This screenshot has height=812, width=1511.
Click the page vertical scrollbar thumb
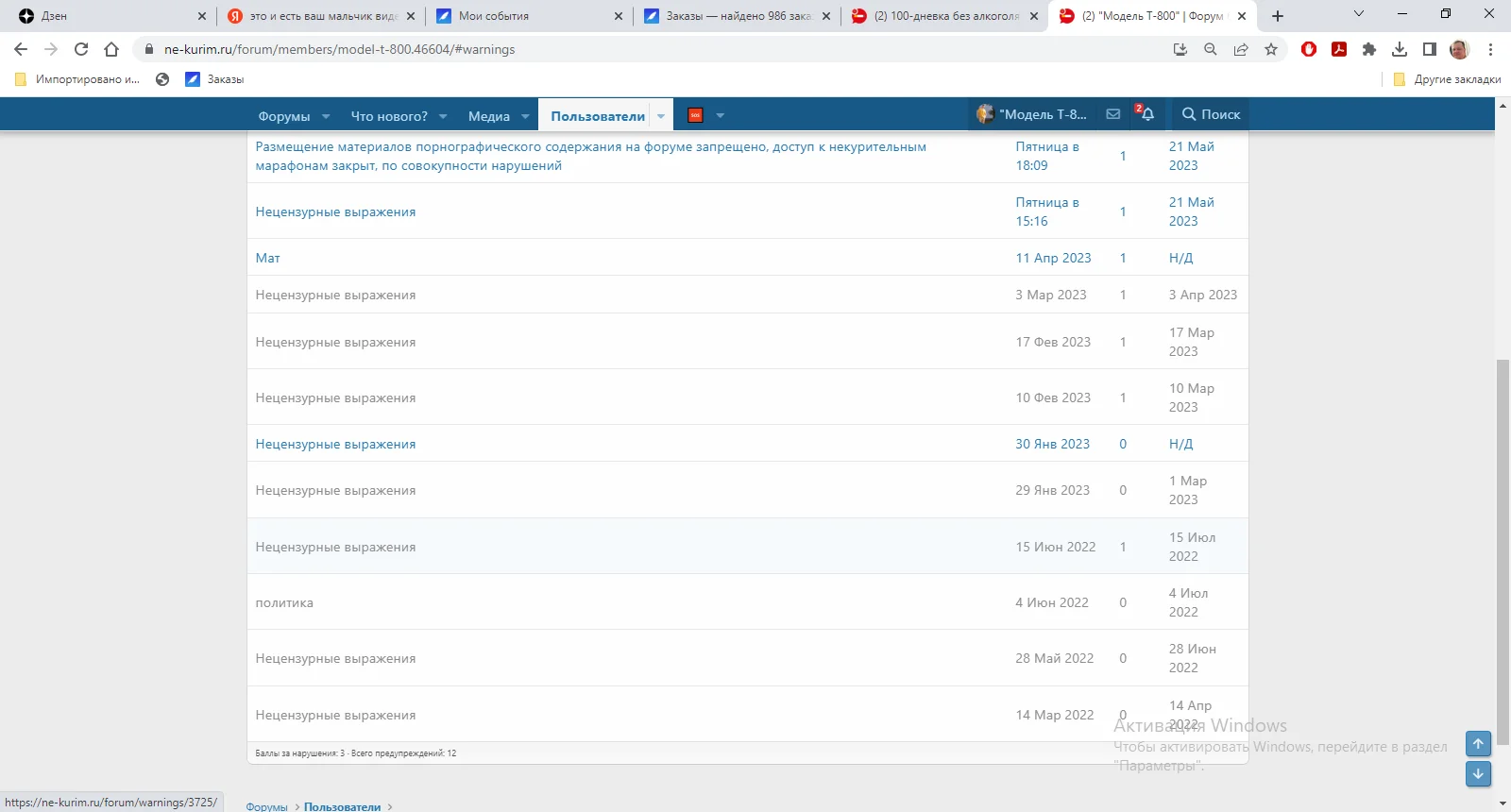click(x=1503, y=552)
